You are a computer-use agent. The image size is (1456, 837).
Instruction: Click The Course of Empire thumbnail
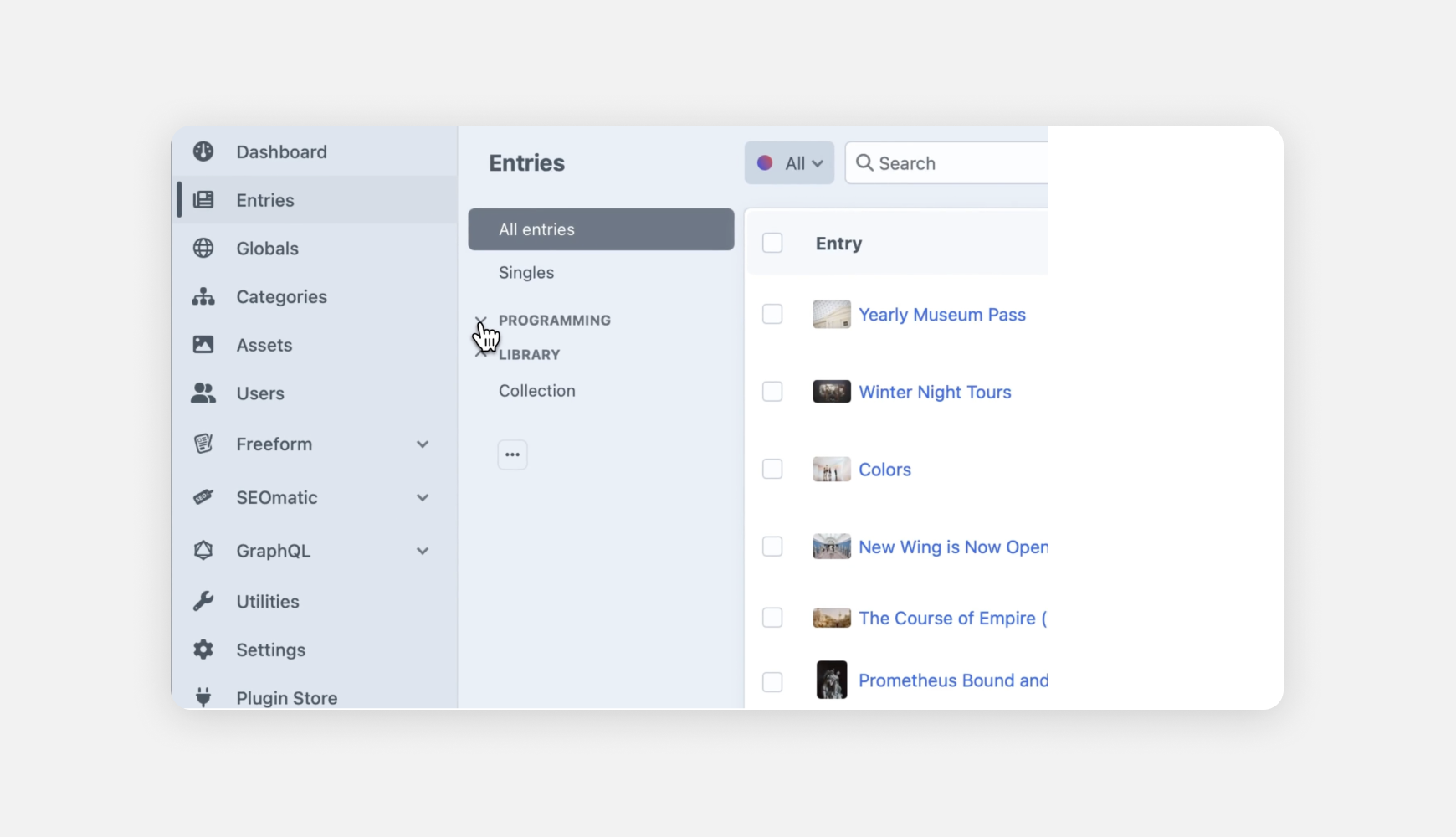coord(832,618)
